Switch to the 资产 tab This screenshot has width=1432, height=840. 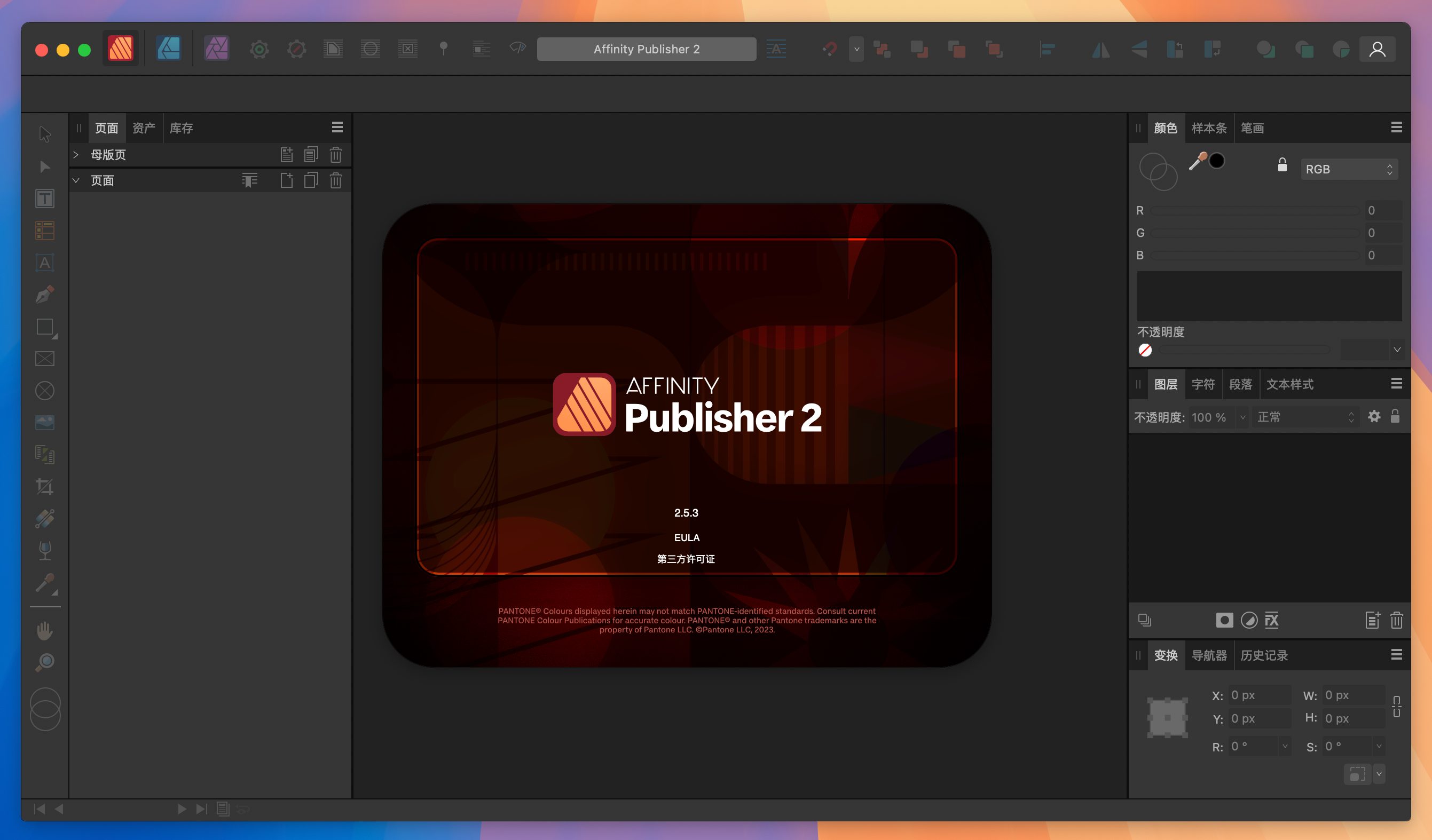pos(144,128)
